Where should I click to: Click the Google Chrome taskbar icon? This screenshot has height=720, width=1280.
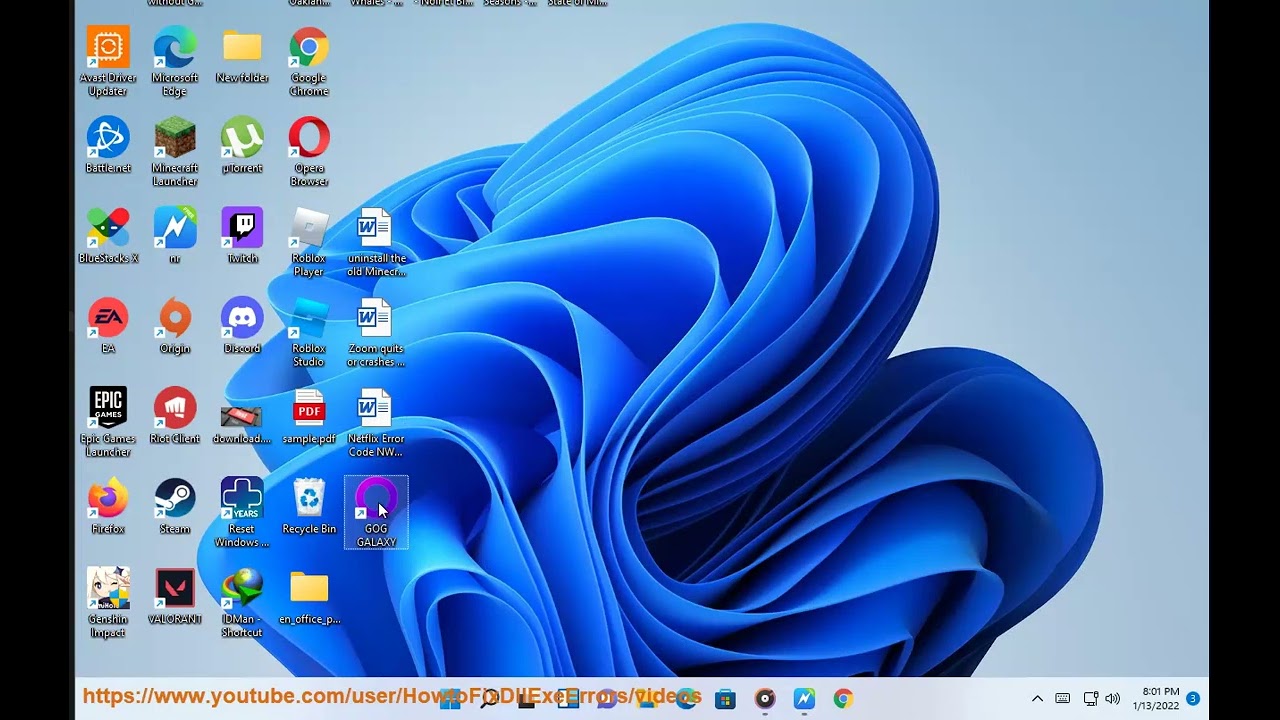[x=843, y=699]
